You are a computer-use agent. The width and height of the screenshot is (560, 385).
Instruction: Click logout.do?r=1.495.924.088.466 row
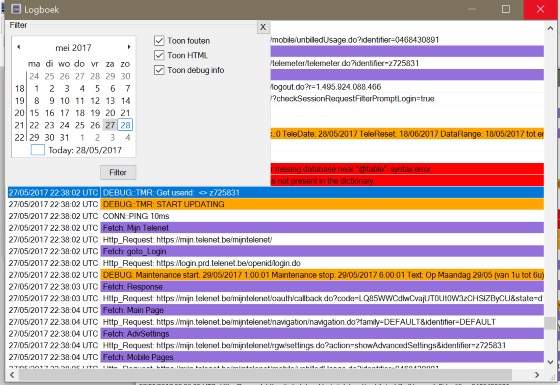coord(407,87)
